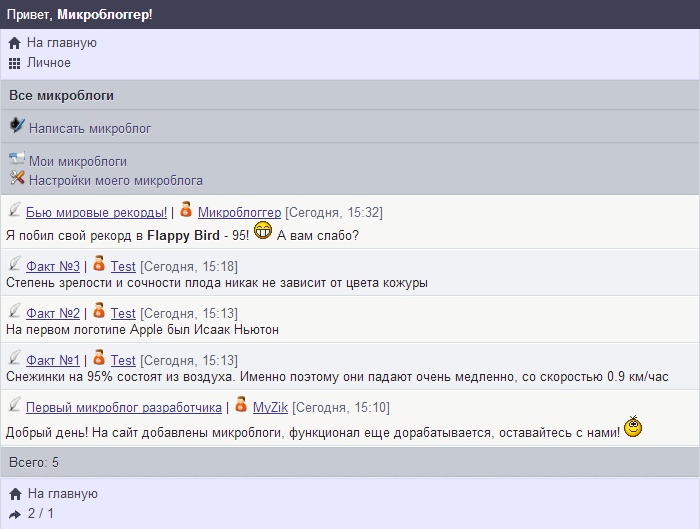Click the timestamp "[Сегодня, 15:18]"
The width and height of the screenshot is (700, 529).
point(189,267)
